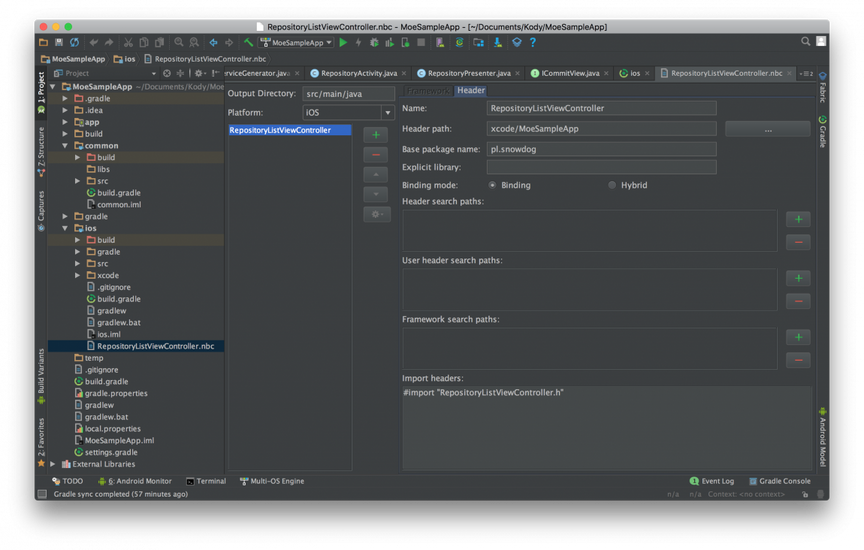Click the Cut scissors icon
The image size is (864, 550).
pyautogui.click(x=128, y=42)
